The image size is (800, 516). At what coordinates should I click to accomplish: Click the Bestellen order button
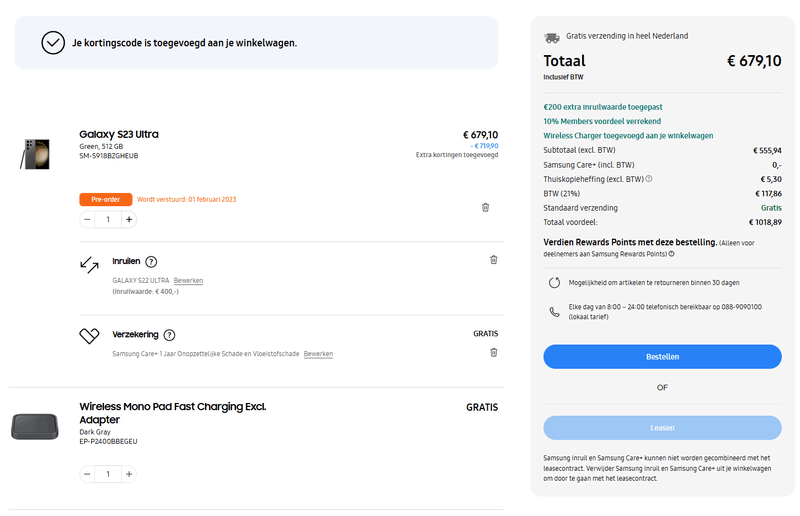coord(662,357)
